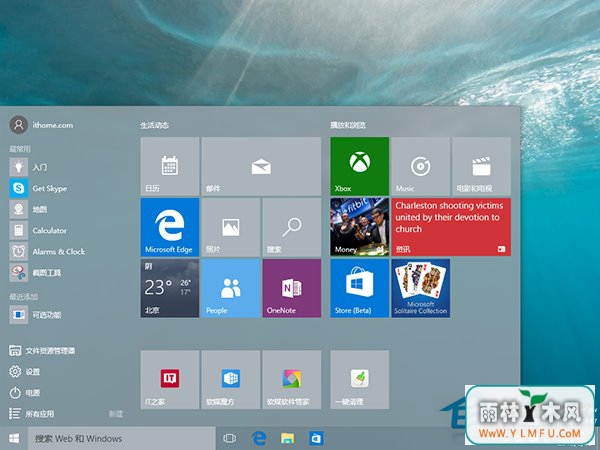Open the 软媒软件管家 tile
The width and height of the screenshot is (600, 450).
pyautogui.click(x=292, y=380)
